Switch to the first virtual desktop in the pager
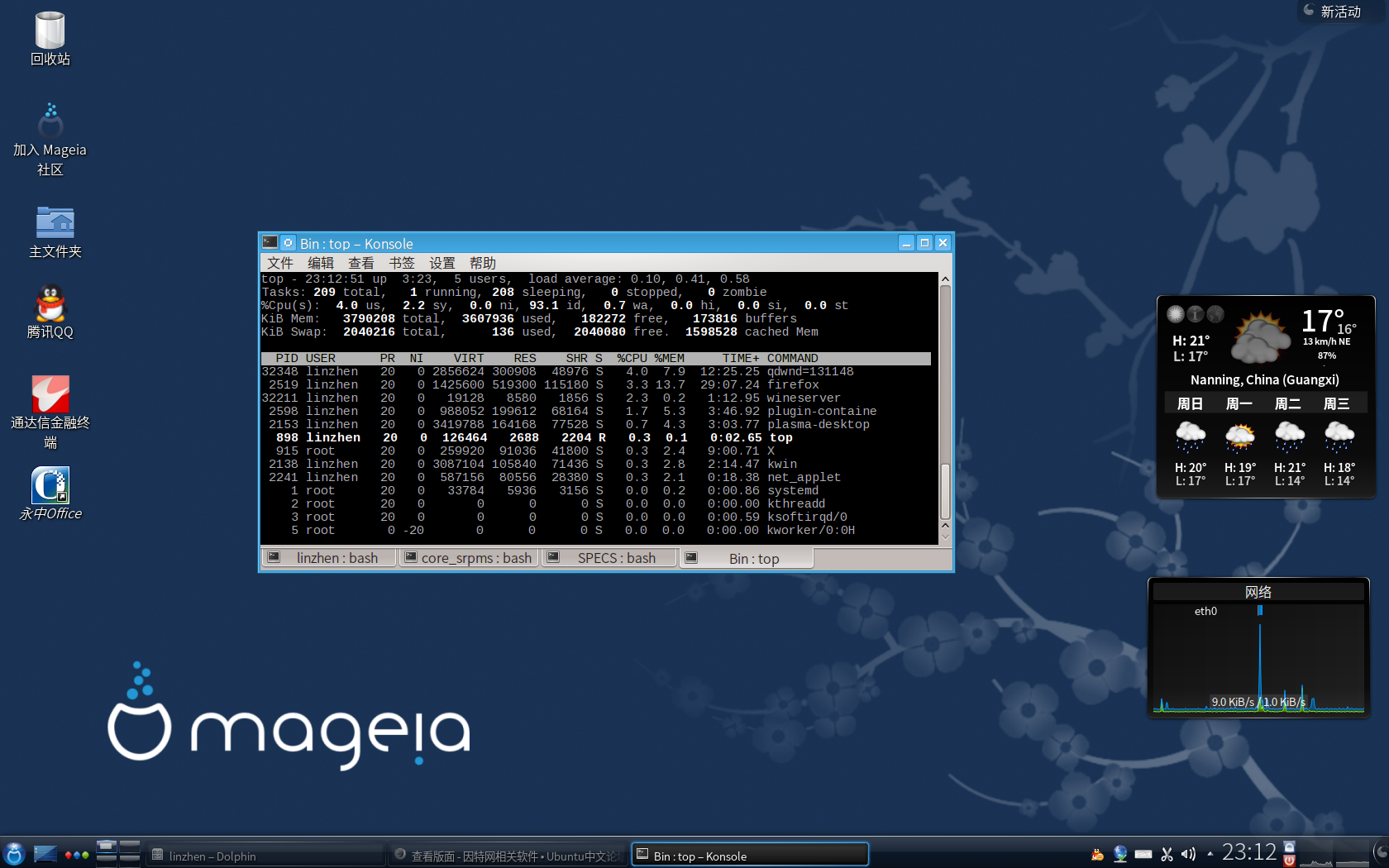This screenshot has height=868, width=1389. [107, 846]
